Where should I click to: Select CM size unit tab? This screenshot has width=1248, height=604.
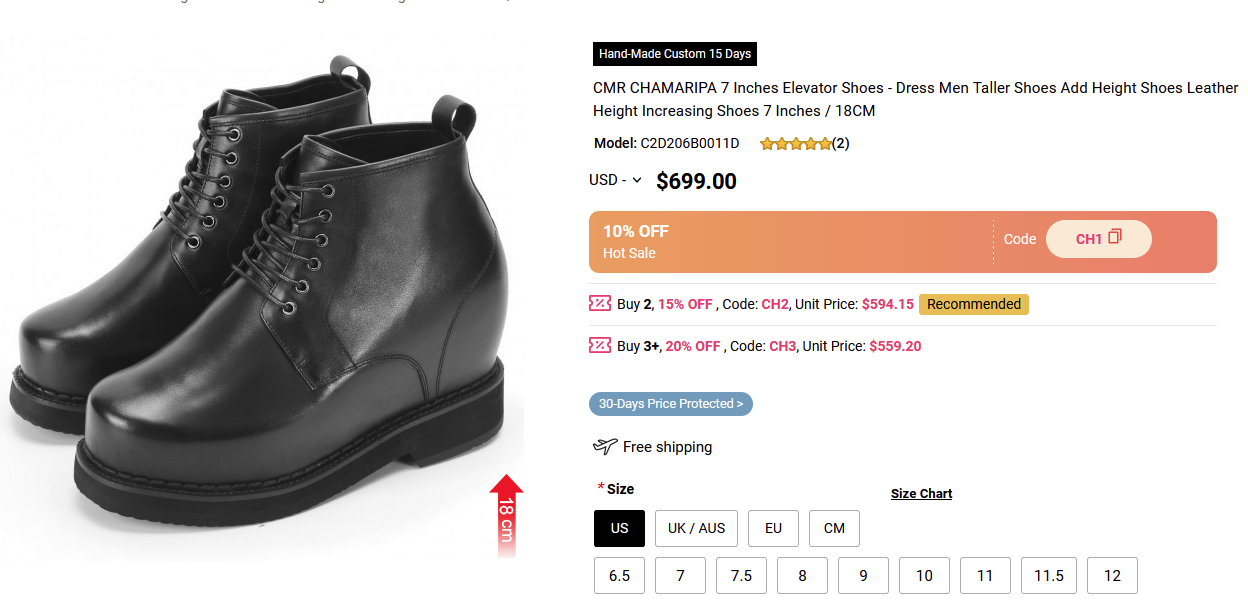click(834, 528)
